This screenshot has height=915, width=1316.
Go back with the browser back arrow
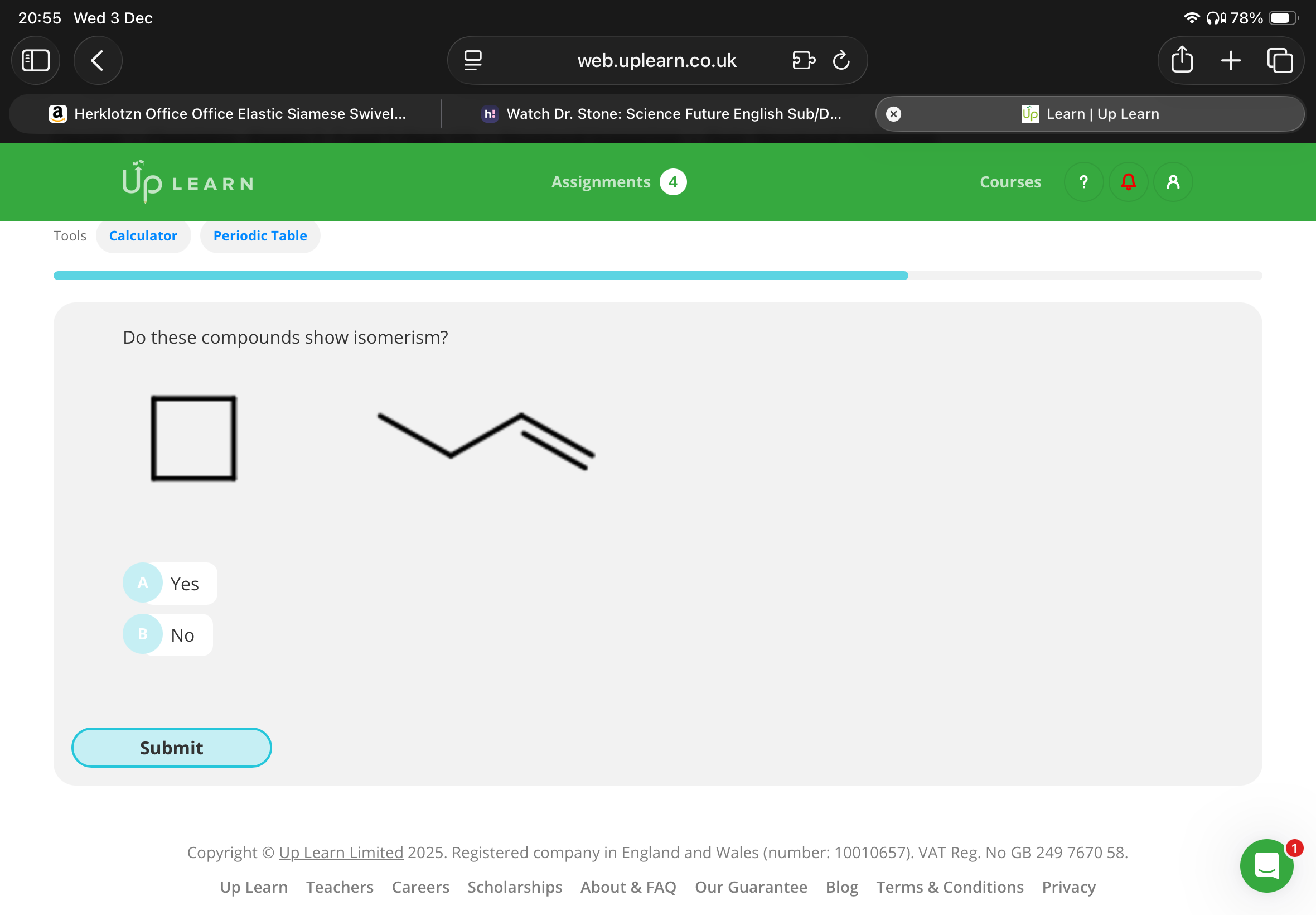click(98, 60)
